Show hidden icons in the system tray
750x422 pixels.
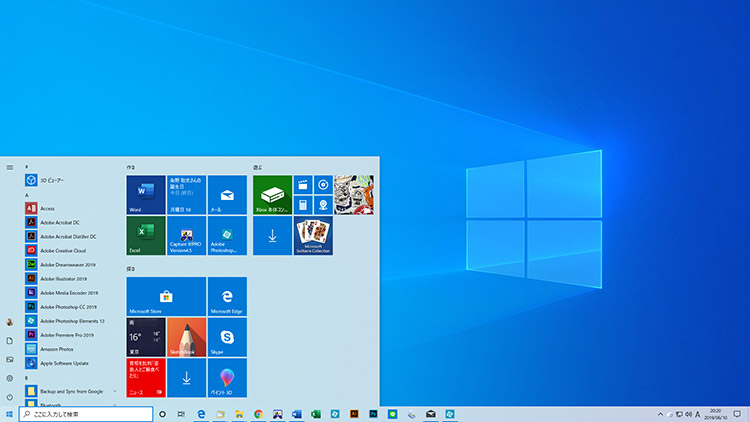pos(661,414)
